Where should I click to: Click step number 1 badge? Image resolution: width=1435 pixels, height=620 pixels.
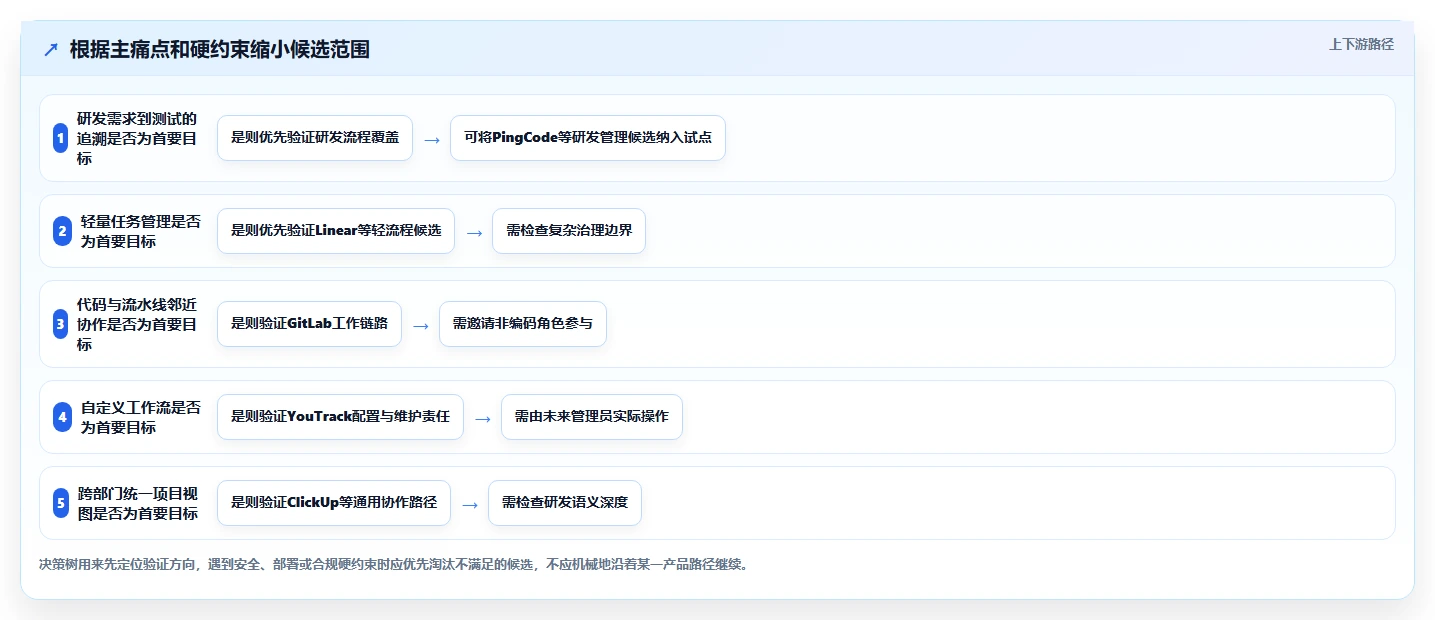tap(61, 138)
